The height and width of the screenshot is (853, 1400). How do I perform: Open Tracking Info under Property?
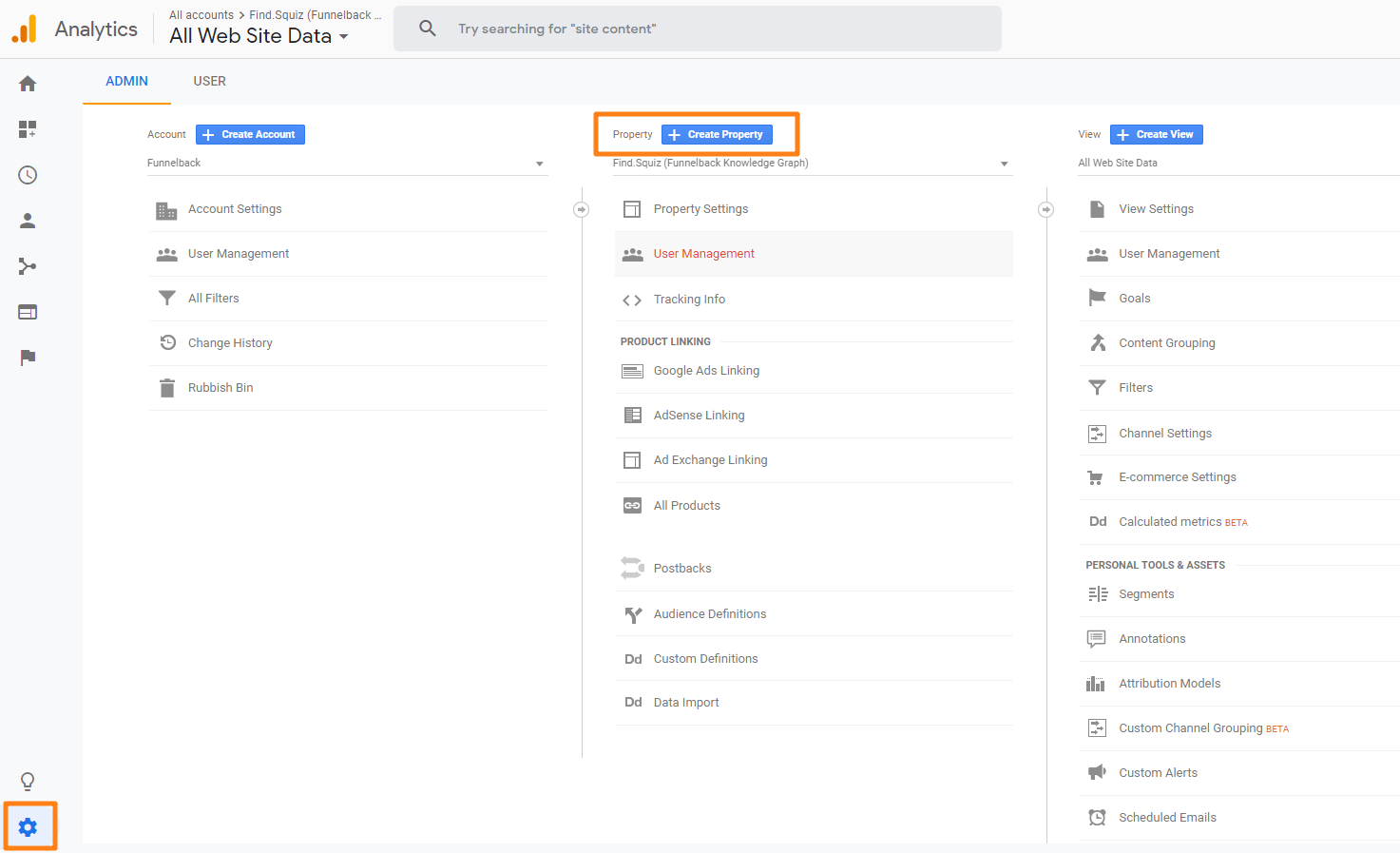tap(689, 300)
